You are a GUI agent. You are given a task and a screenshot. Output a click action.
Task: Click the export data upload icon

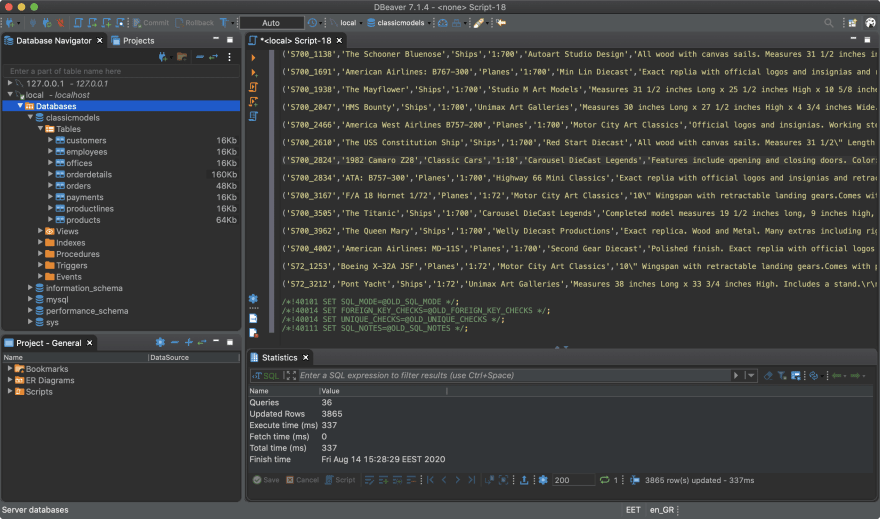(x=524, y=480)
